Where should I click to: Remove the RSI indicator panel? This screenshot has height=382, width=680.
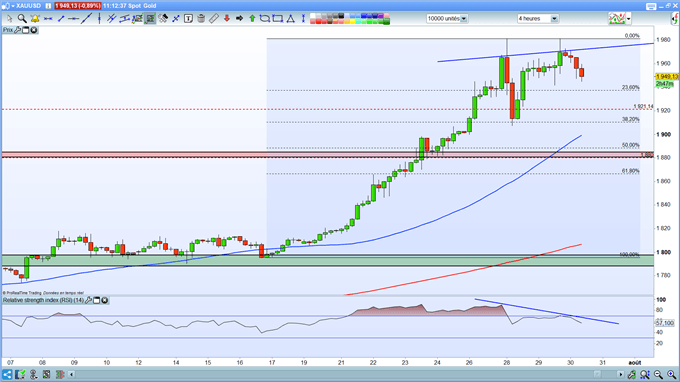click(105, 300)
